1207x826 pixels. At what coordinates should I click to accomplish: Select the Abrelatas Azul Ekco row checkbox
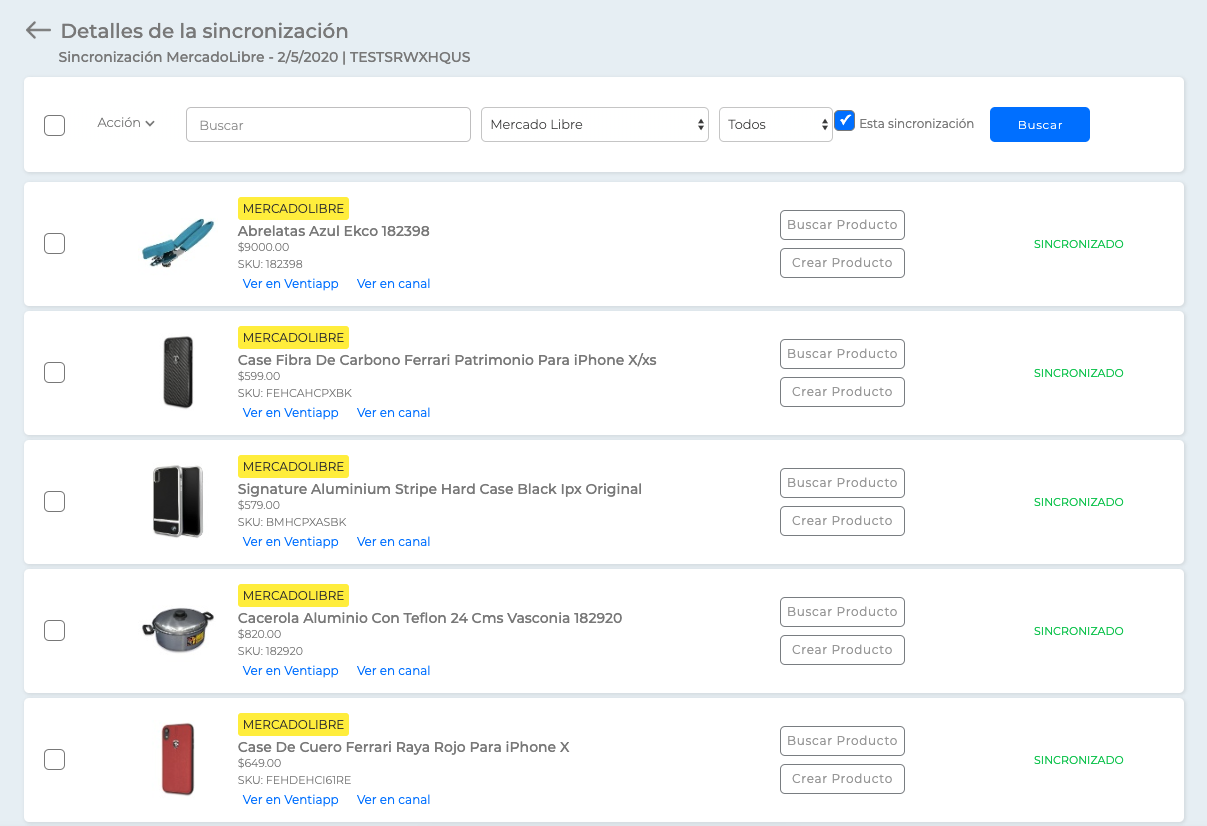(x=55, y=243)
